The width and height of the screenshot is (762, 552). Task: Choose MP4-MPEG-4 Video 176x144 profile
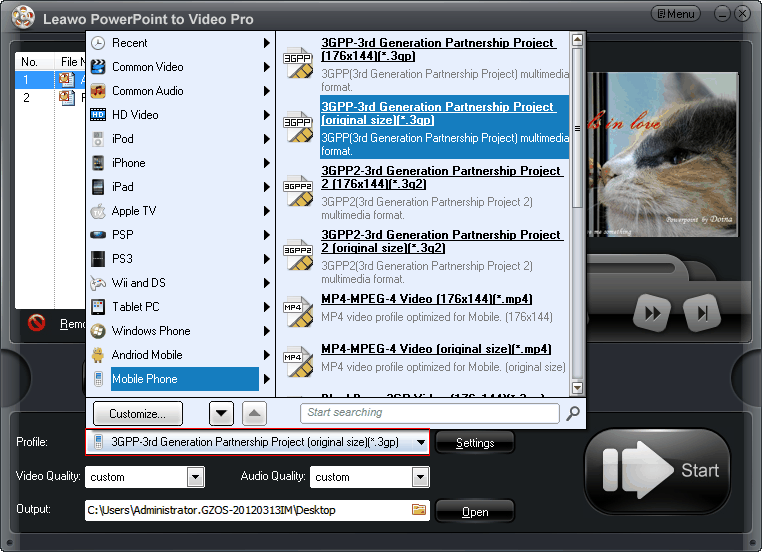(x=427, y=299)
